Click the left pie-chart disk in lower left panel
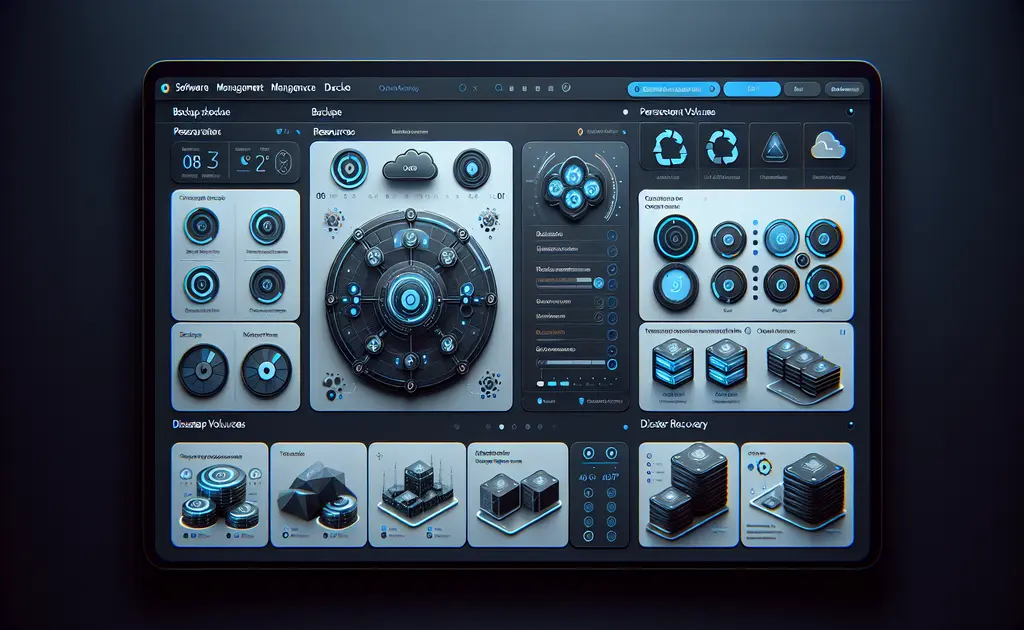 pos(203,371)
